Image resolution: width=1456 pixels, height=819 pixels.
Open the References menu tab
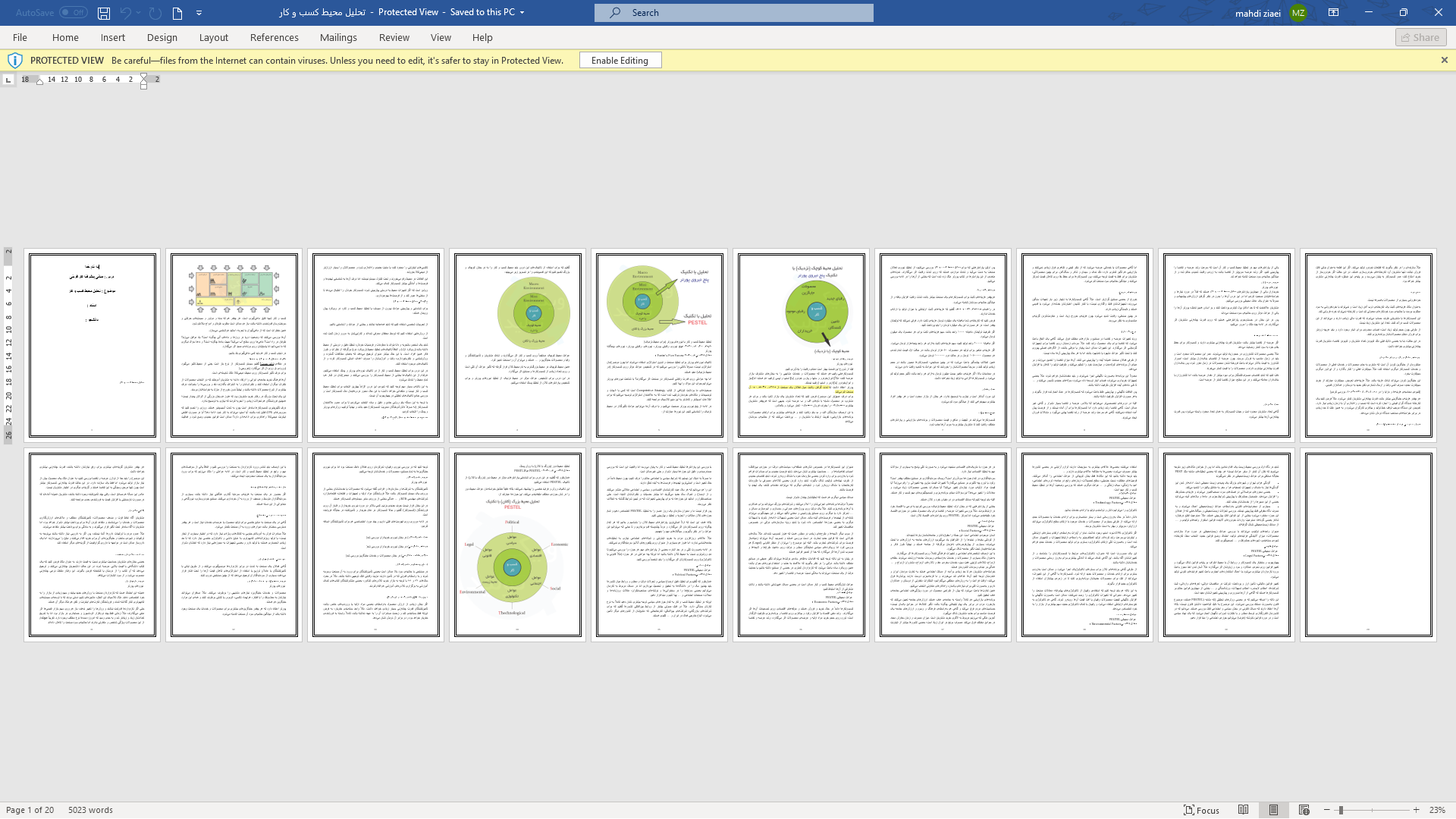pyautogui.click(x=274, y=37)
